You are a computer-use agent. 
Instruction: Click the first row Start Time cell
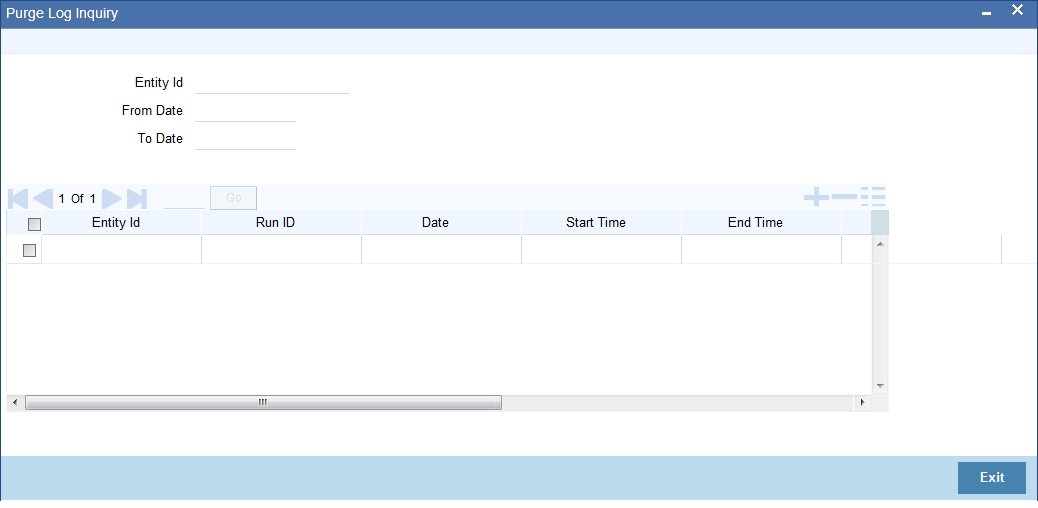pos(602,250)
